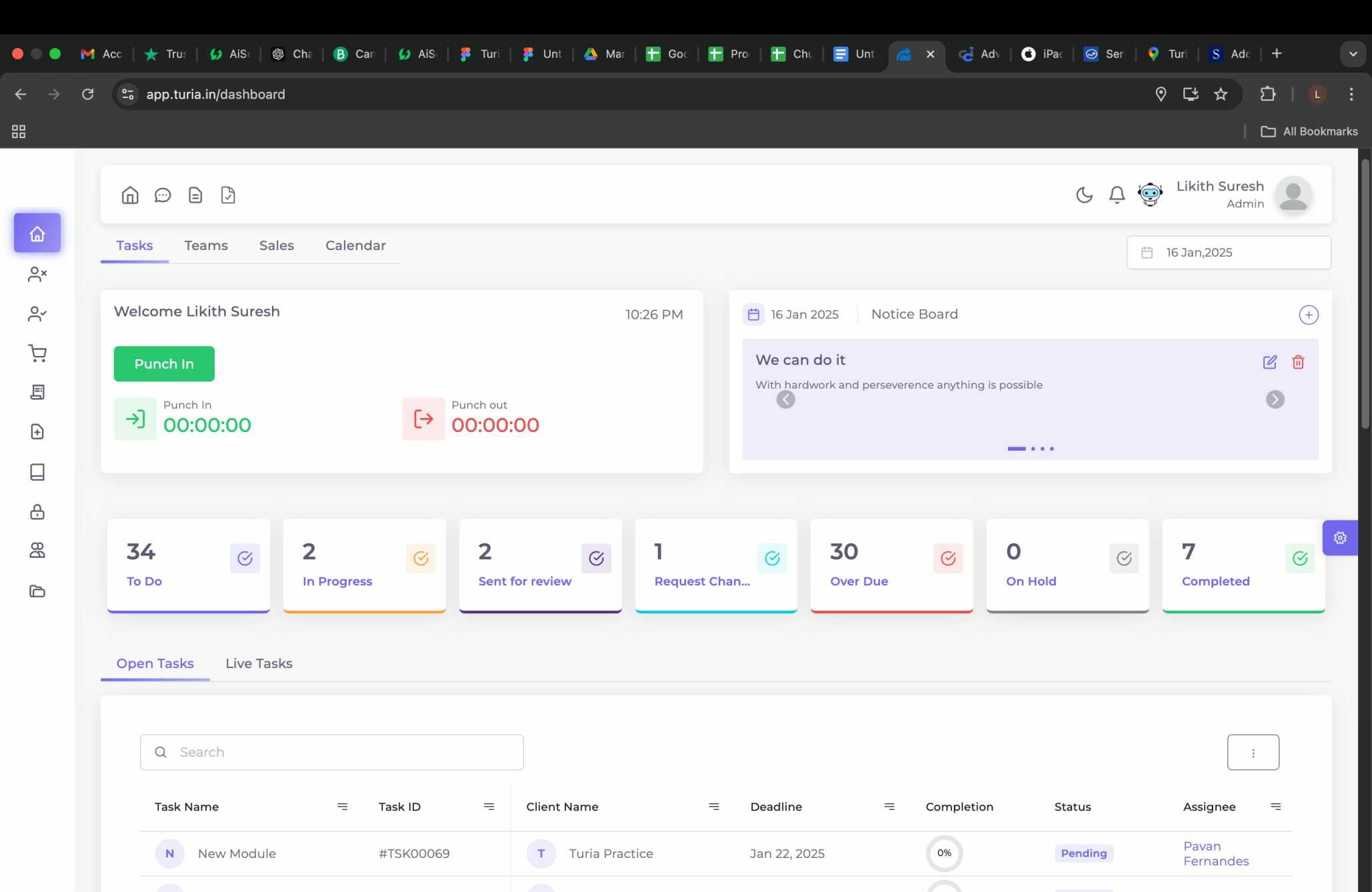Click the lock icon in the sidebar

click(37, 511)
